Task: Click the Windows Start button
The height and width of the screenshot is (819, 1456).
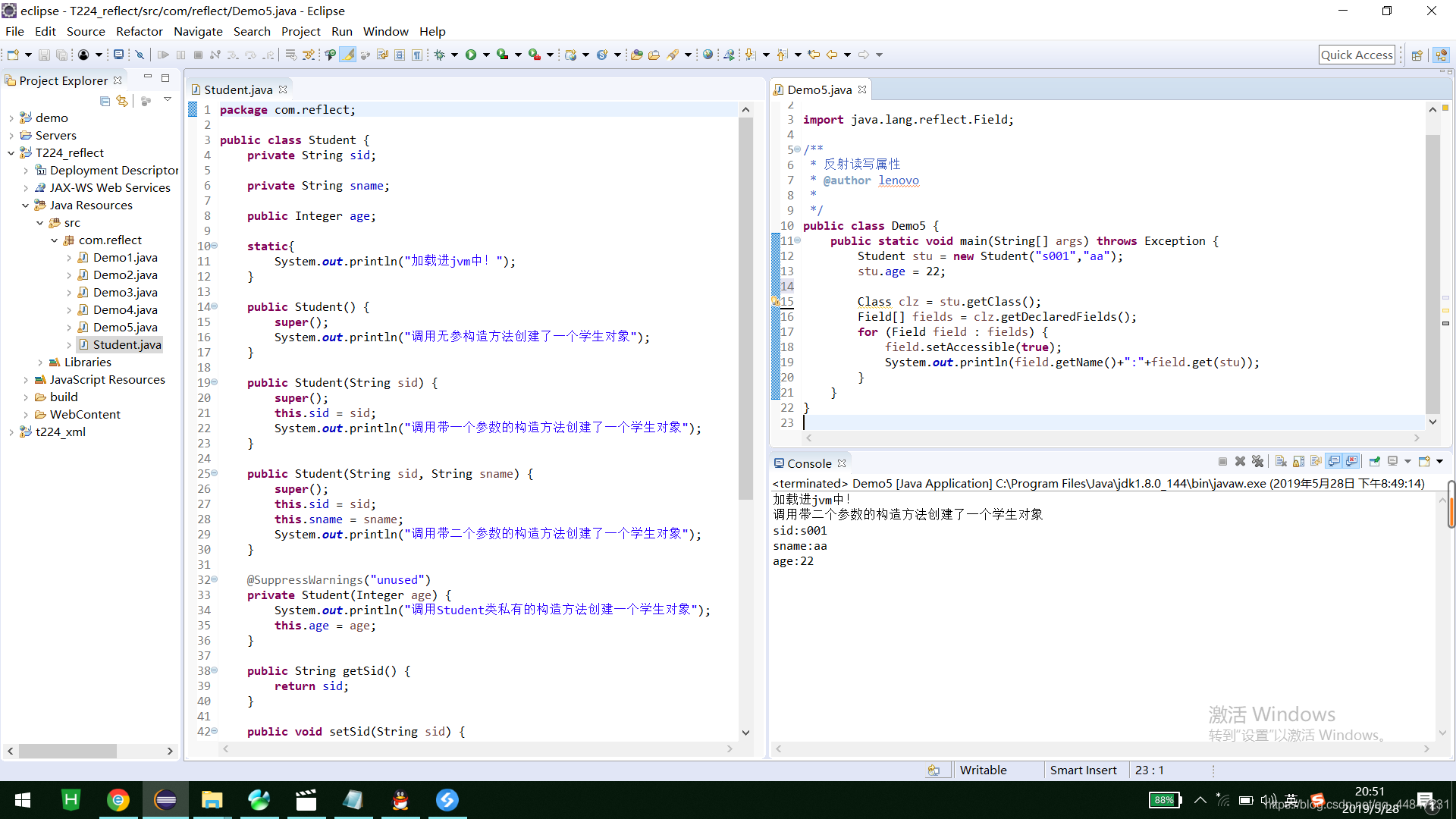Action: tap(23, 799)
